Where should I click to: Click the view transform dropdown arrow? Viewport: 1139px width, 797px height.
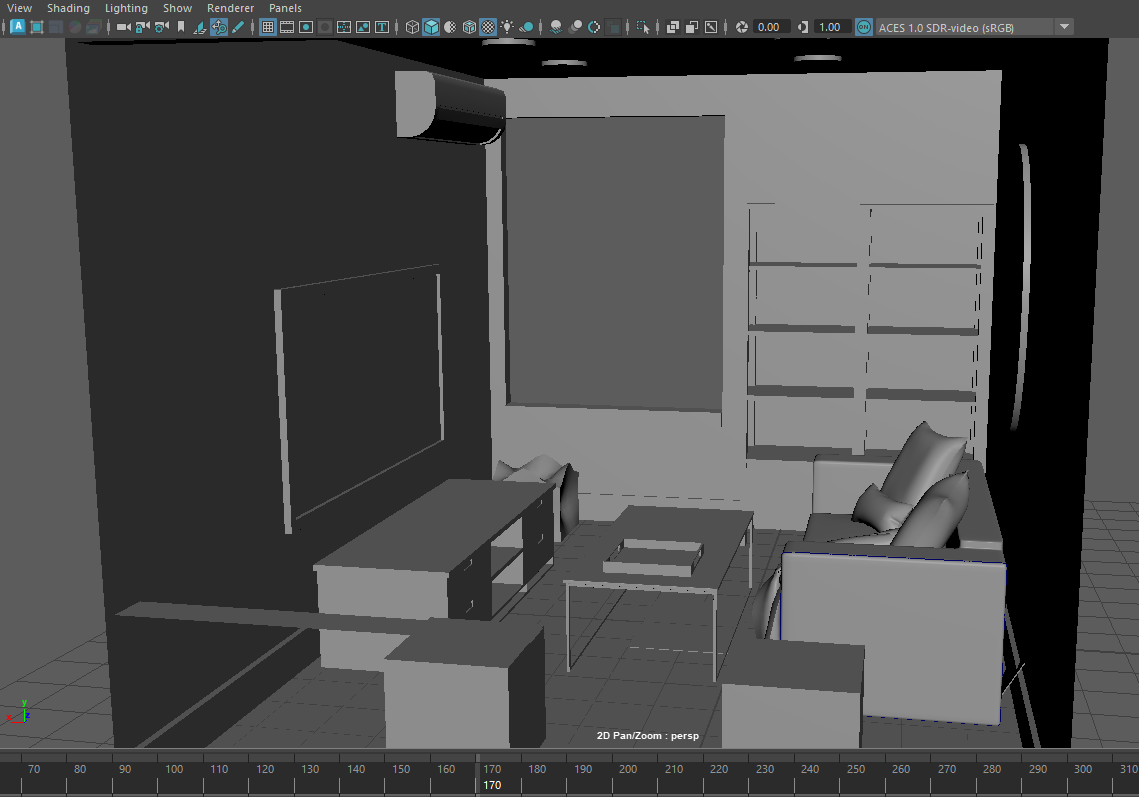pos(1064,27)
